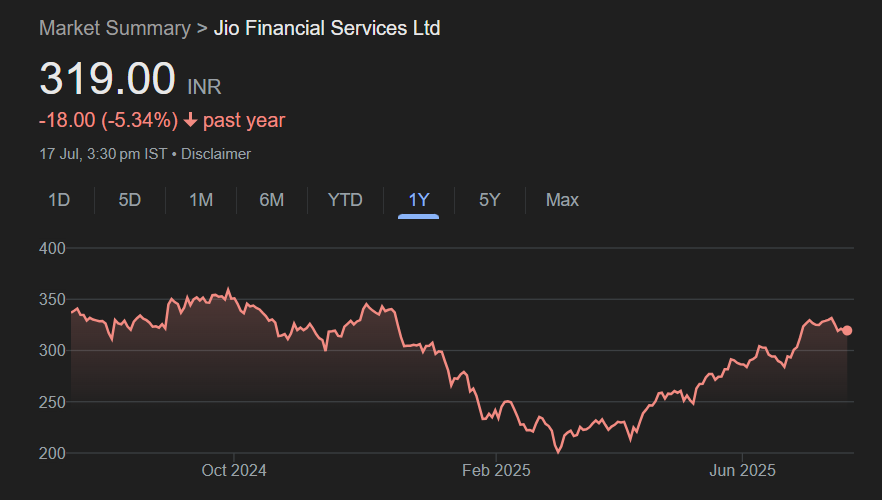This screenshot has width=882, height=500.
Task: Click the Feb 2025 axis label
Action: [497, 470]
